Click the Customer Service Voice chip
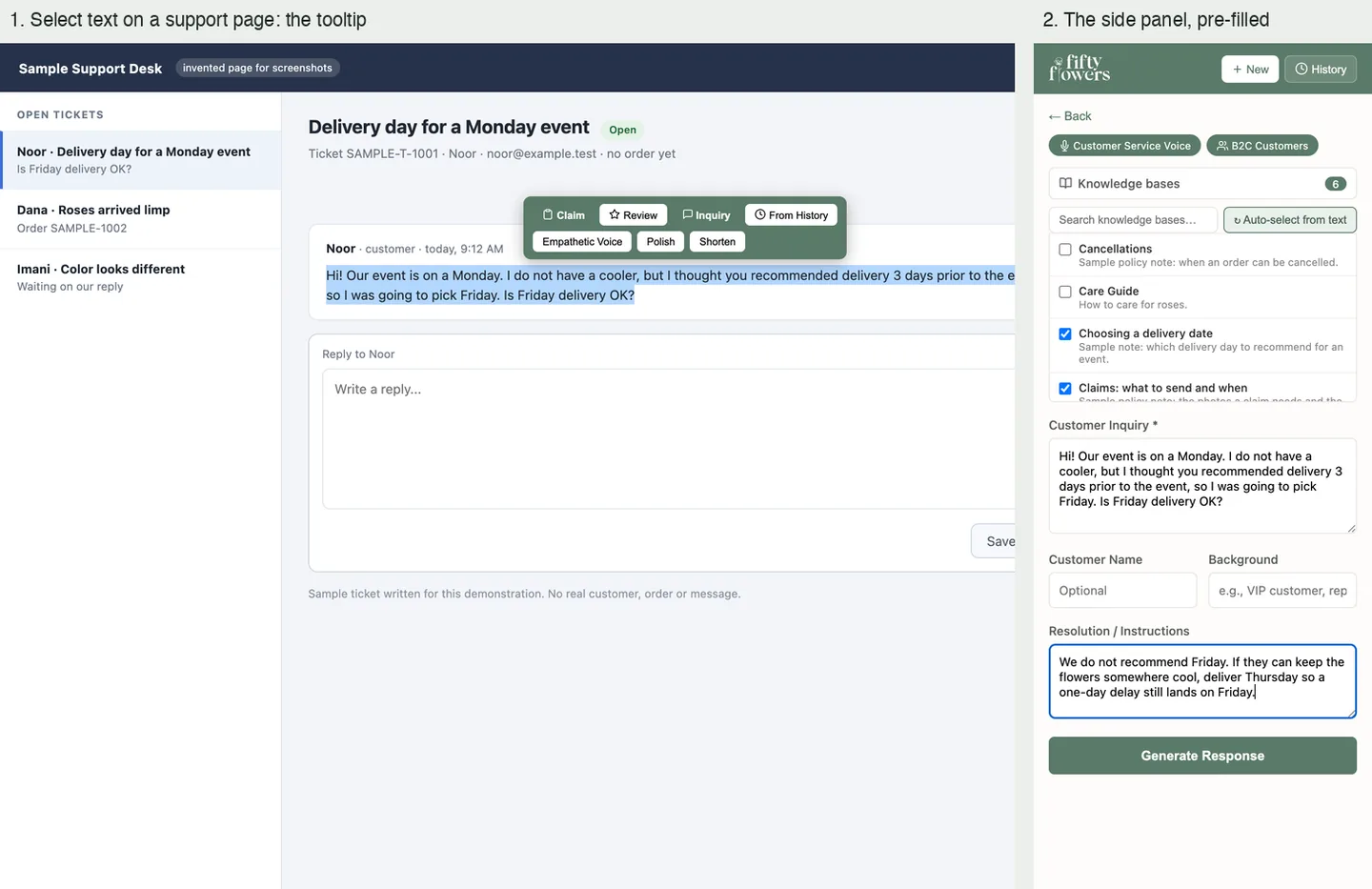This screenshot has width=1372, height=889. pyautogui.click(x=1124, y=146)
